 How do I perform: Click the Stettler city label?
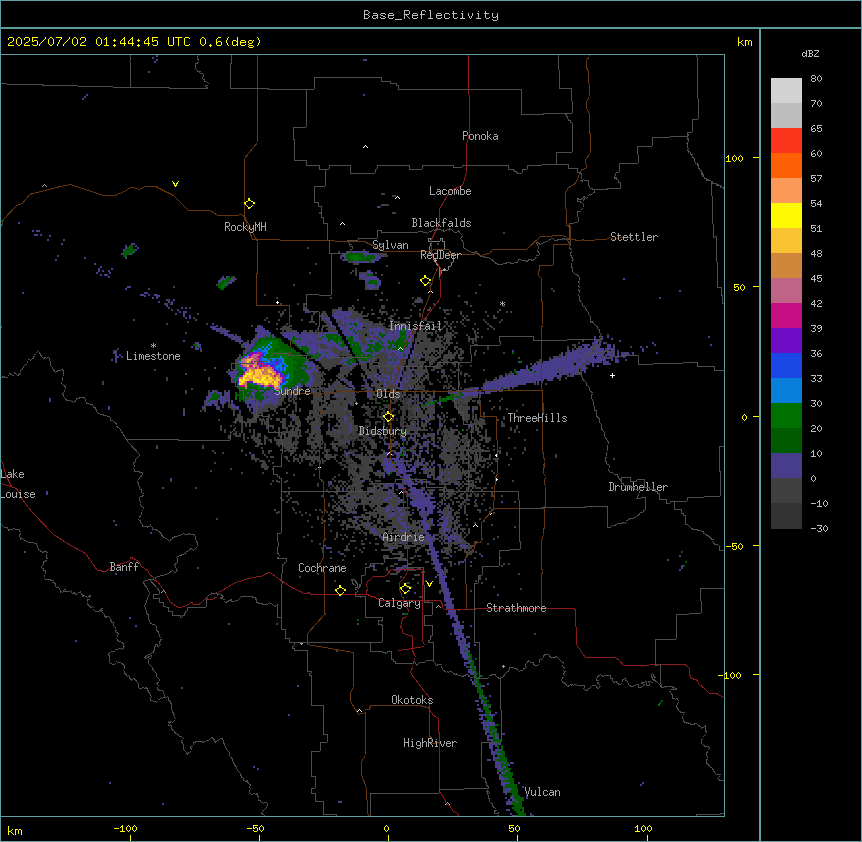tap(634, 237)
